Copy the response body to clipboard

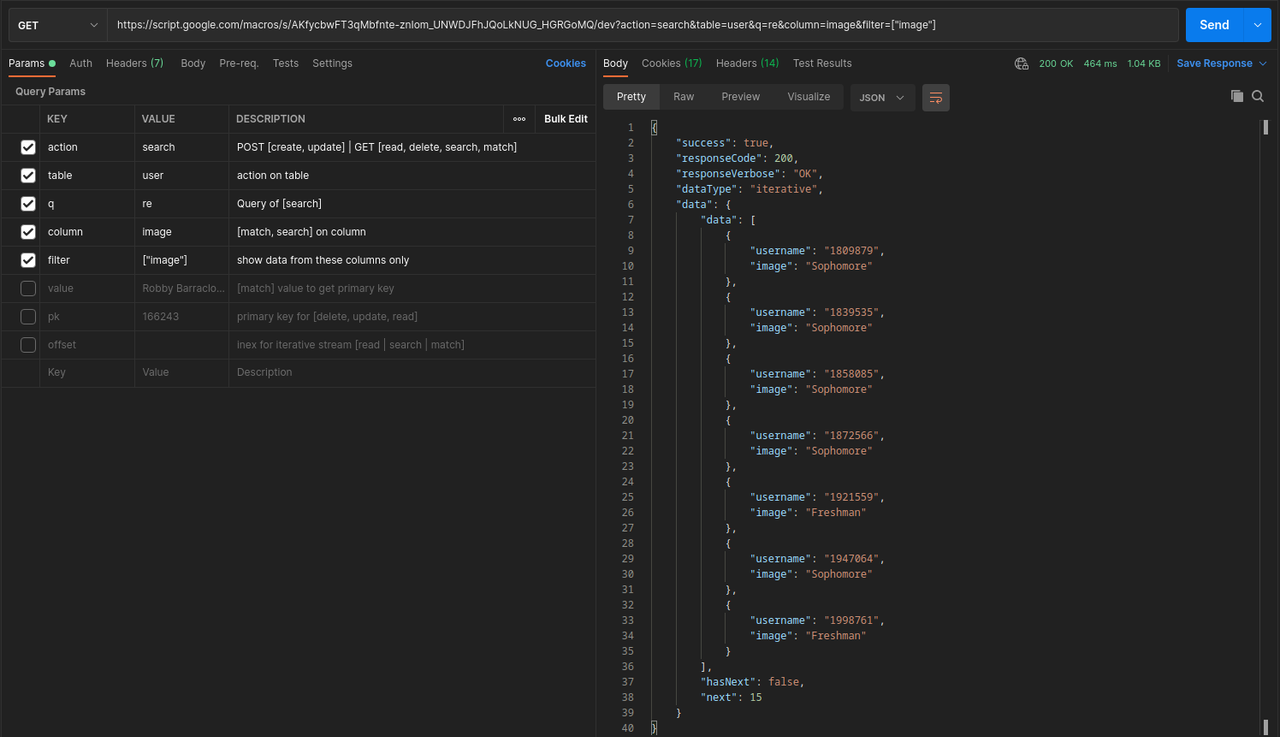click(1237, 96)
